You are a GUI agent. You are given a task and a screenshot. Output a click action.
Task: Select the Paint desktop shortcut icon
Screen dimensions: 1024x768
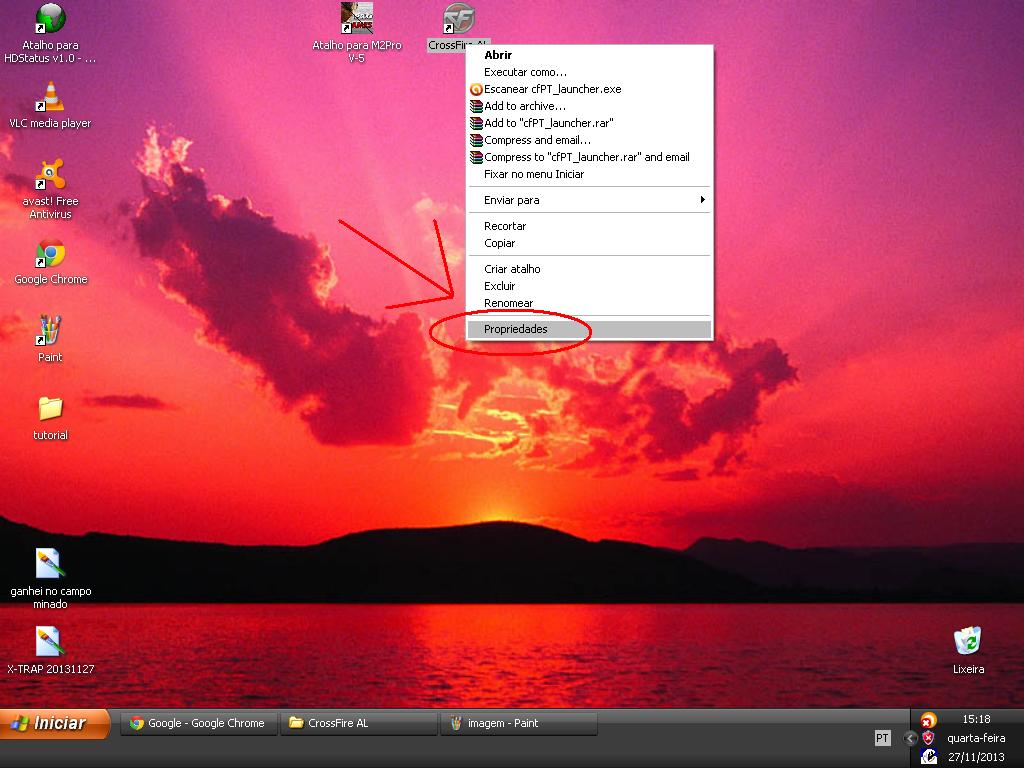(50, 331)
